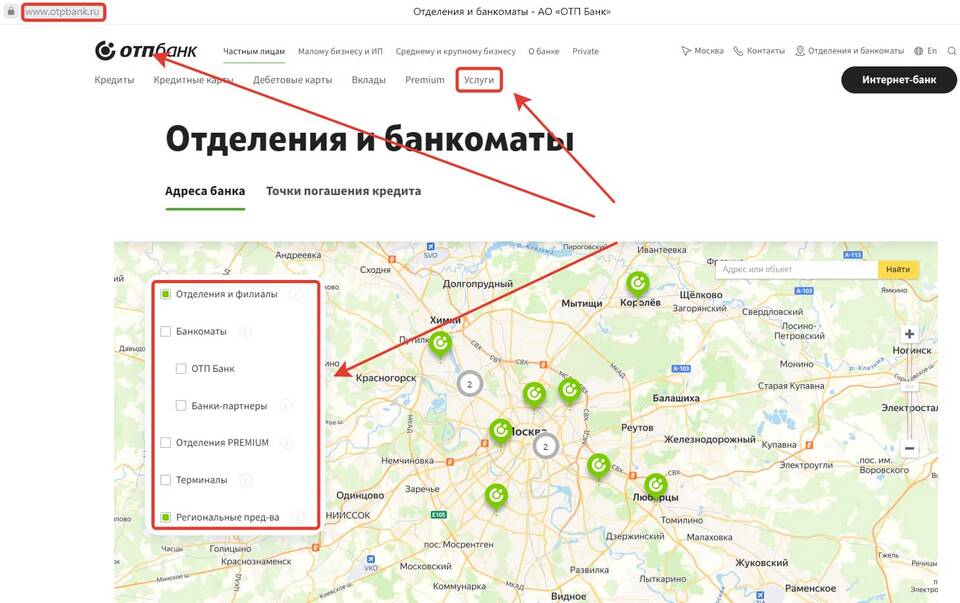The image size is (960, 603).
Task: Click the branch marker near Химки
Action: pos(440,345)
